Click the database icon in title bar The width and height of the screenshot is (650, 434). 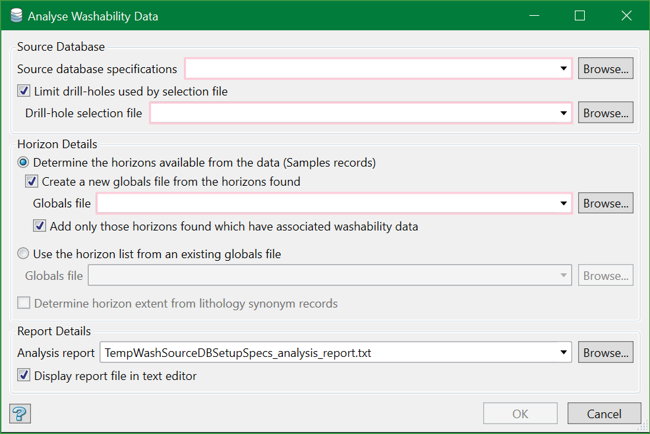point(15,16)
